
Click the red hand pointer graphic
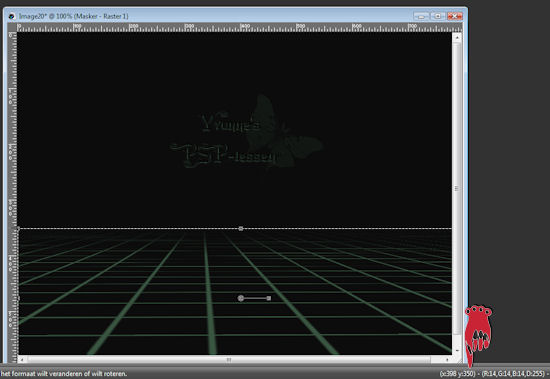click(x=477, y=333)
